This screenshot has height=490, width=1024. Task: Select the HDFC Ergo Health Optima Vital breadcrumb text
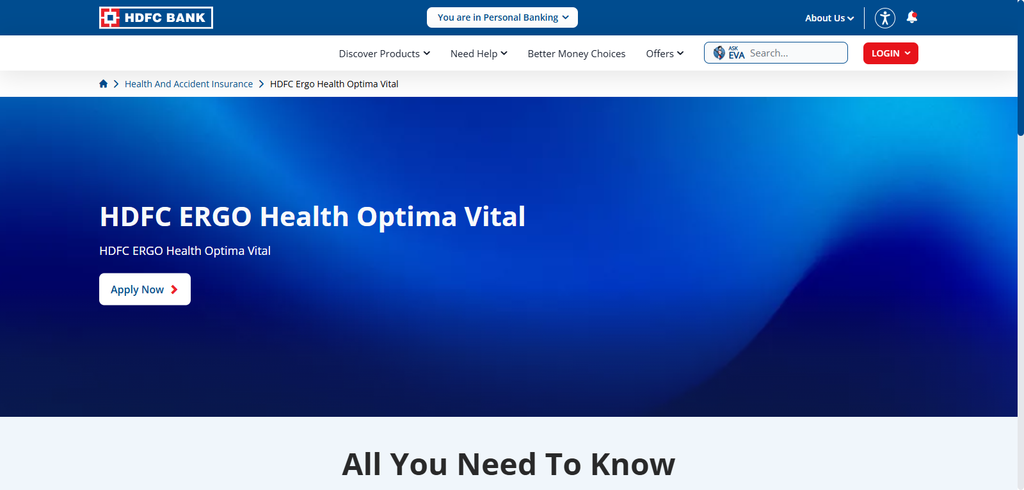click(x=334, y=84)
